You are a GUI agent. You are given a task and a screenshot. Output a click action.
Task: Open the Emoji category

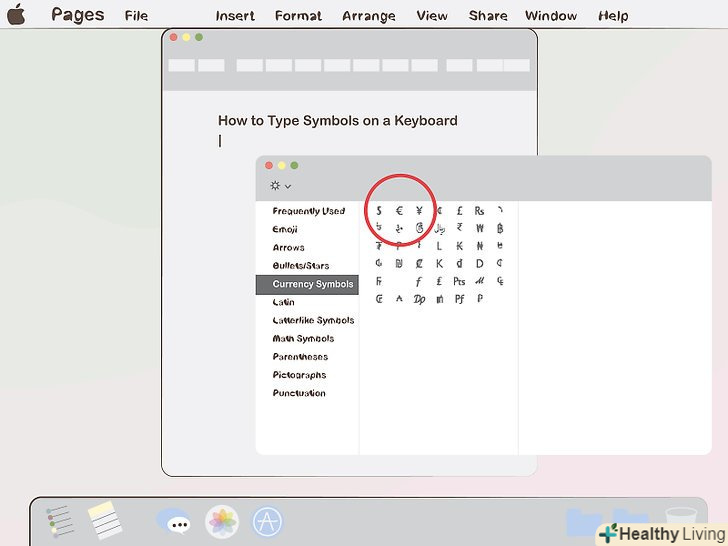click(285, 229)
